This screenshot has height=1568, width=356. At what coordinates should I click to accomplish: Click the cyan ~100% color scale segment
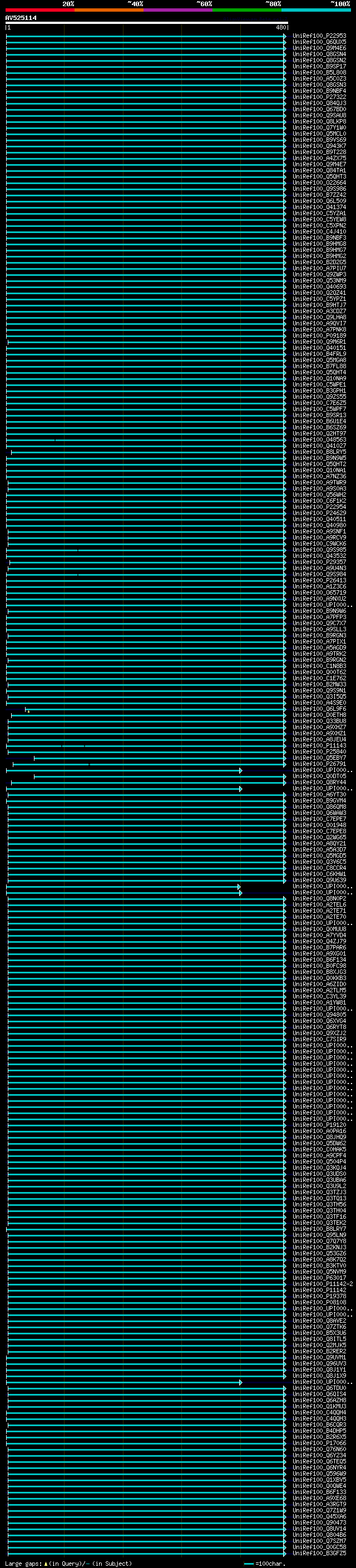[317, 10]
